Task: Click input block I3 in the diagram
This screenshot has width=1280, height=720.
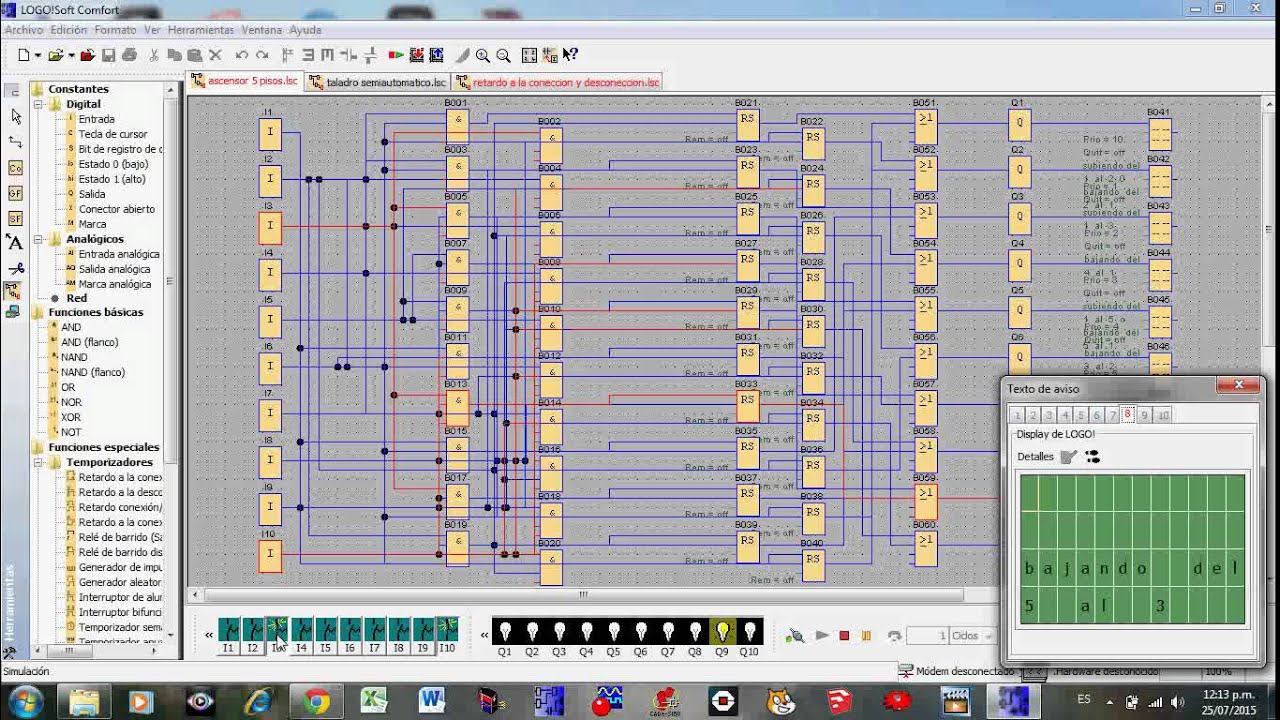Action: [270, 227]
